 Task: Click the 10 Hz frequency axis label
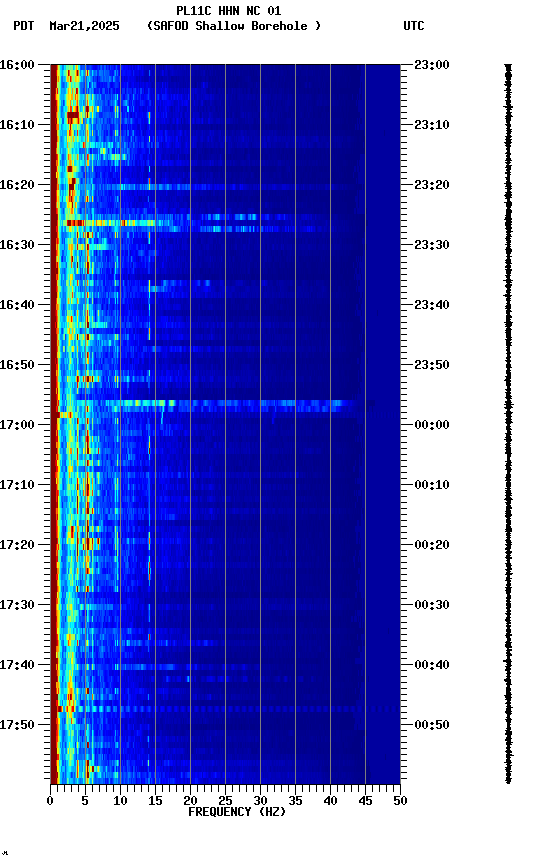[x=120, y=801]
